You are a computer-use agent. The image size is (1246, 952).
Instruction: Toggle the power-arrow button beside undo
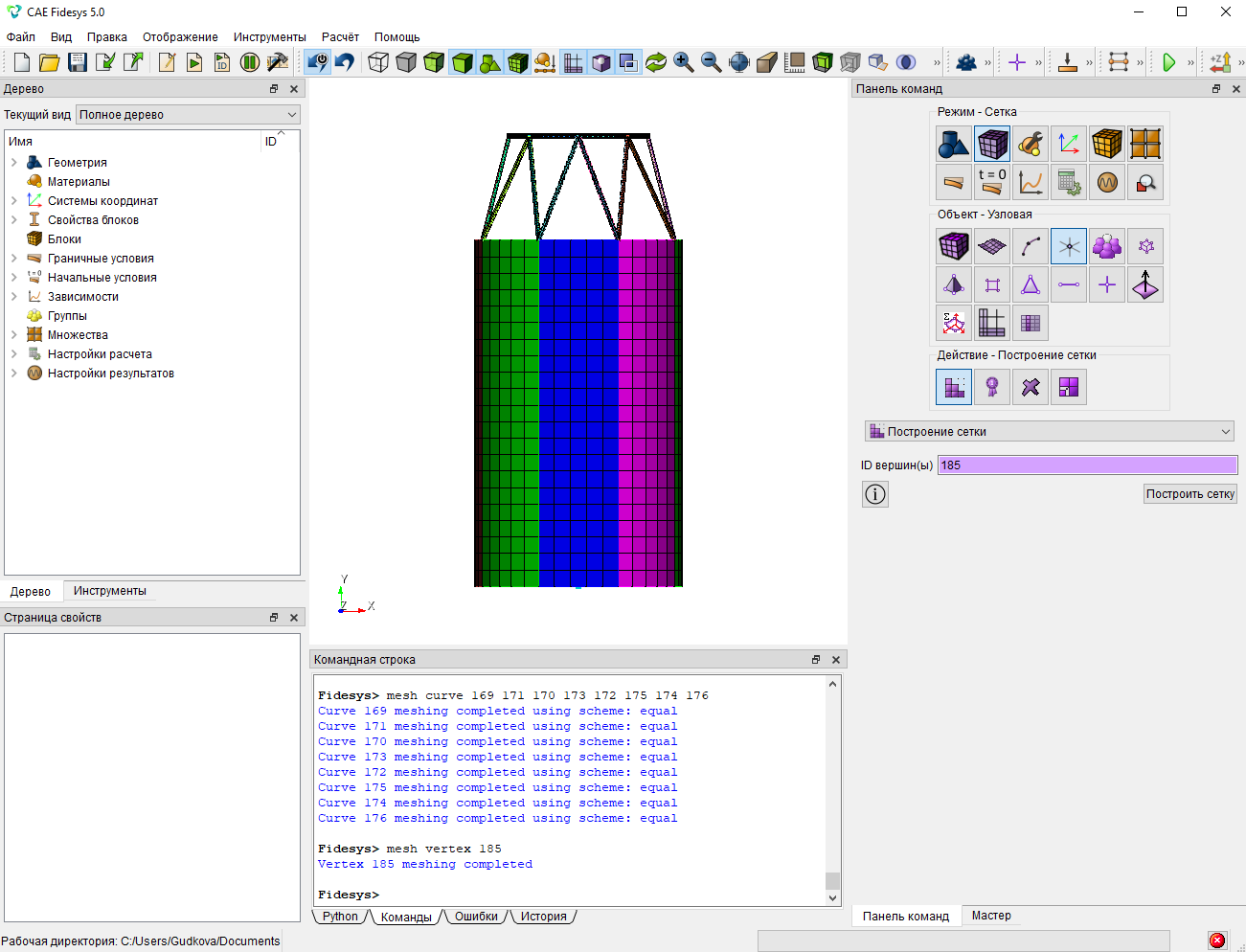pyautogui.click(x=317, y=62)
